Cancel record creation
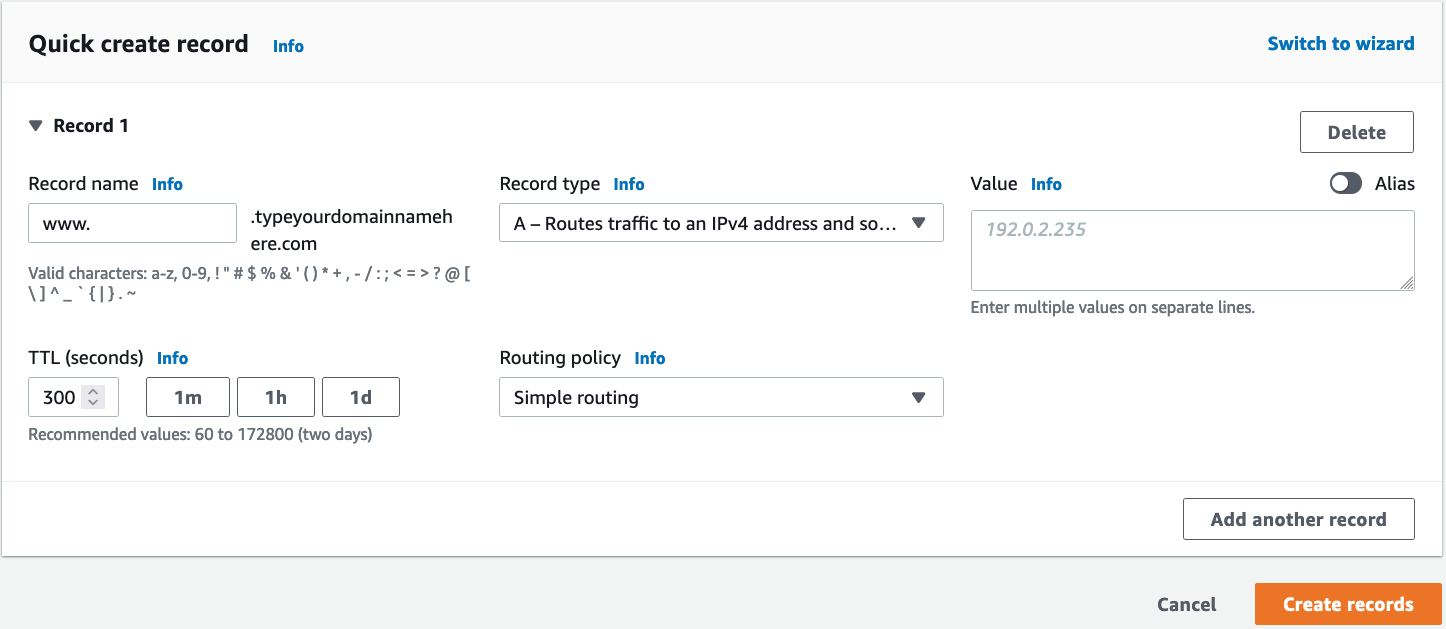Viewport: 1446px width, 629px height. pos(1186,604)
